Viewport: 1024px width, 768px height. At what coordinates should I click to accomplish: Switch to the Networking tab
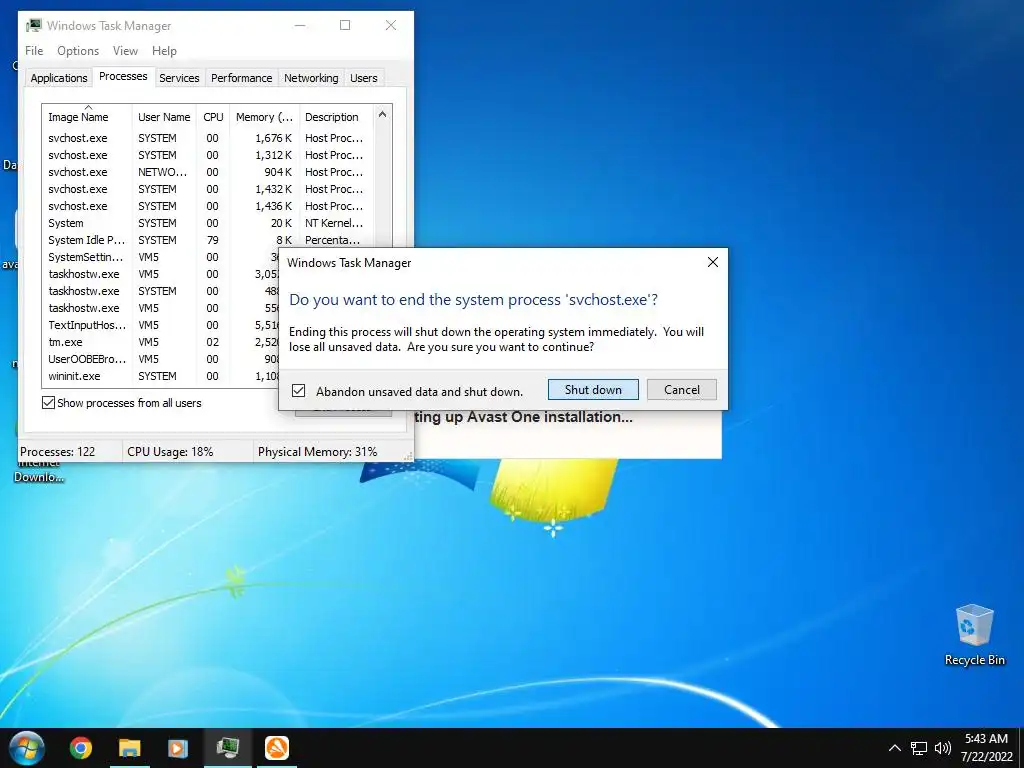(x=311, y=78)
